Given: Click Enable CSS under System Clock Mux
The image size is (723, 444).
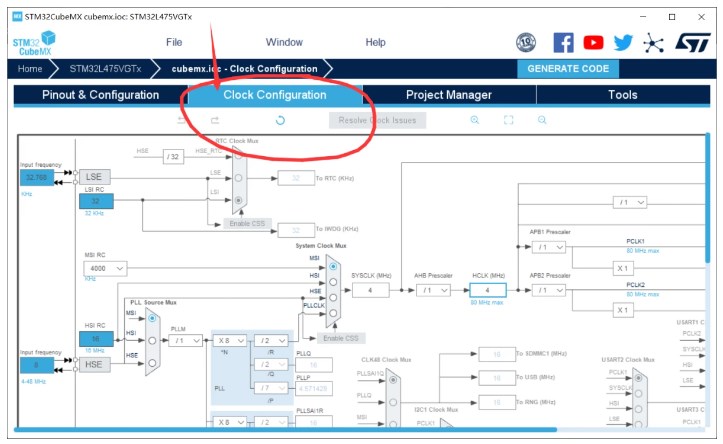Looking at the screenshot, I should click(x=341, y=338).
